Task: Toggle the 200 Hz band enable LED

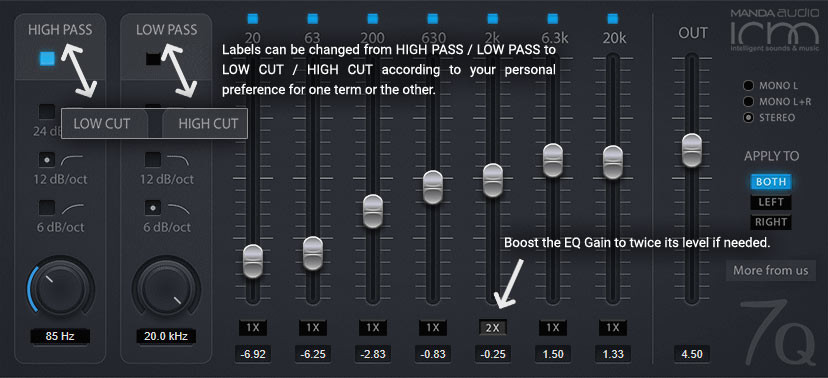Action: tap(373, 19)
